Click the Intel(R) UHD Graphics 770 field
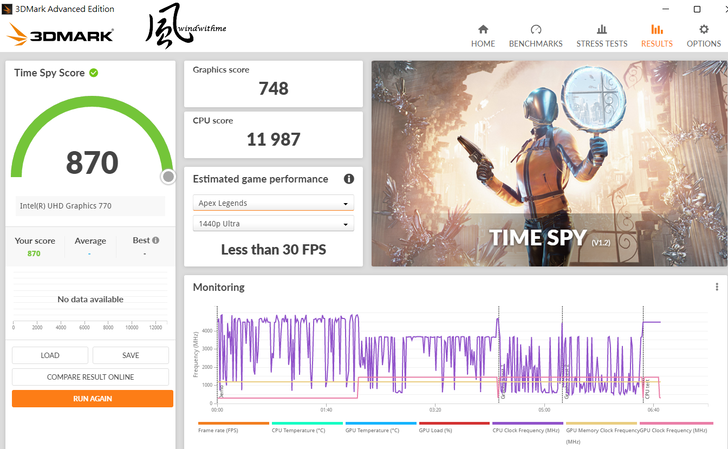The height and width of the screenshot is (449, 728). (x=90, y=206)
